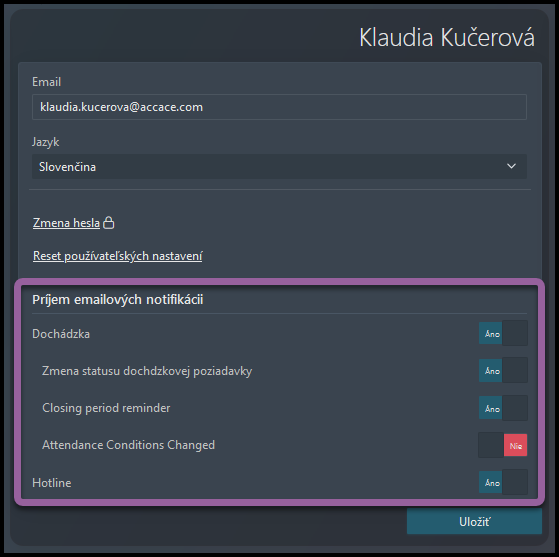Open the Jazyk language dropdown

coord(279,167)
